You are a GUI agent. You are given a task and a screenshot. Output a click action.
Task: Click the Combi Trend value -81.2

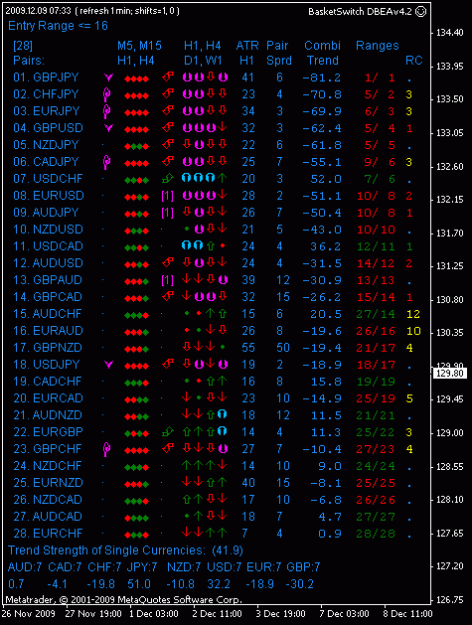[322, 77]
